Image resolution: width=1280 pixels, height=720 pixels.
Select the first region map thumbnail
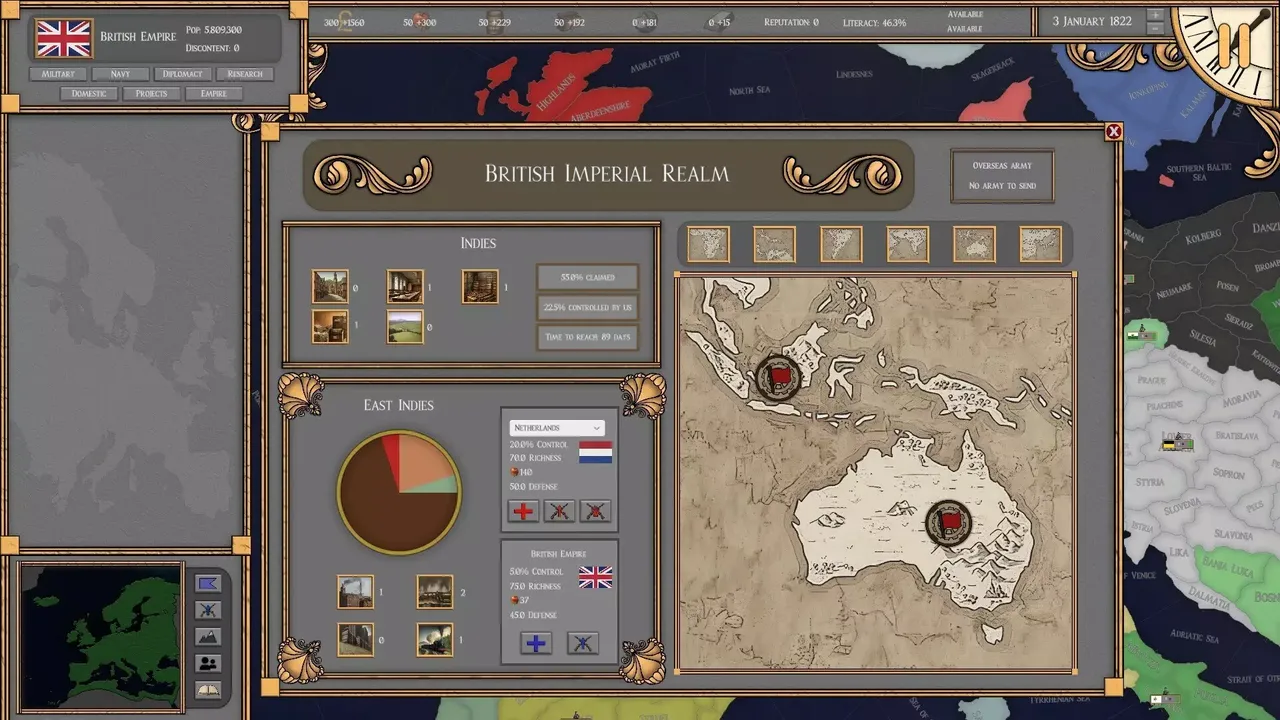[x=709, y=244]
